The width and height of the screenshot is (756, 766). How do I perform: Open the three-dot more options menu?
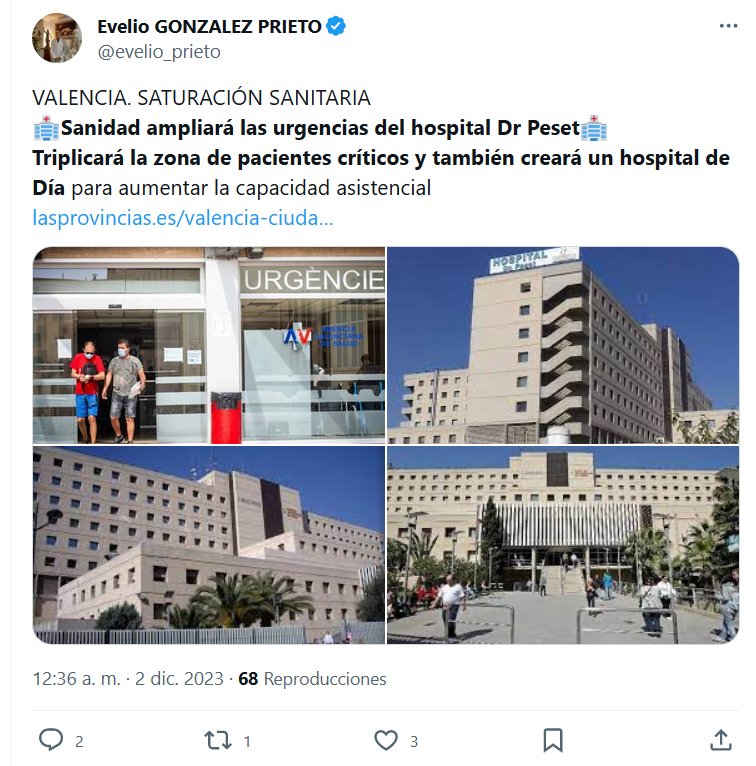click(x=728, y=26)
